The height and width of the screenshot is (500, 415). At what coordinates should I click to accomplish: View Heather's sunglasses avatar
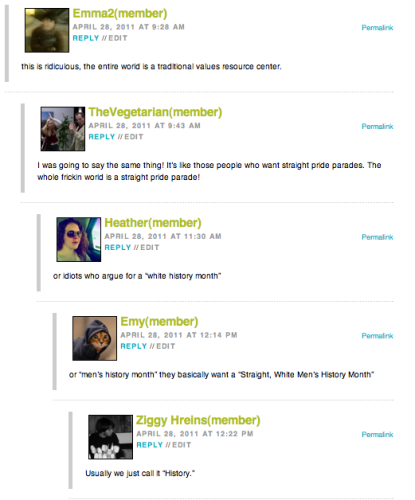pos(79,239)
